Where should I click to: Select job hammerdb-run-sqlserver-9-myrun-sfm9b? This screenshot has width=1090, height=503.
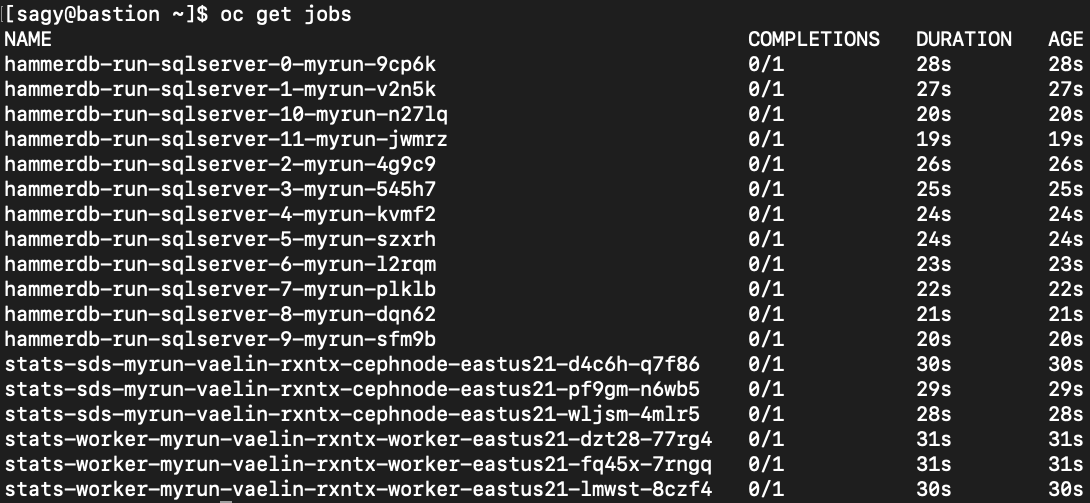coord(220,340)
